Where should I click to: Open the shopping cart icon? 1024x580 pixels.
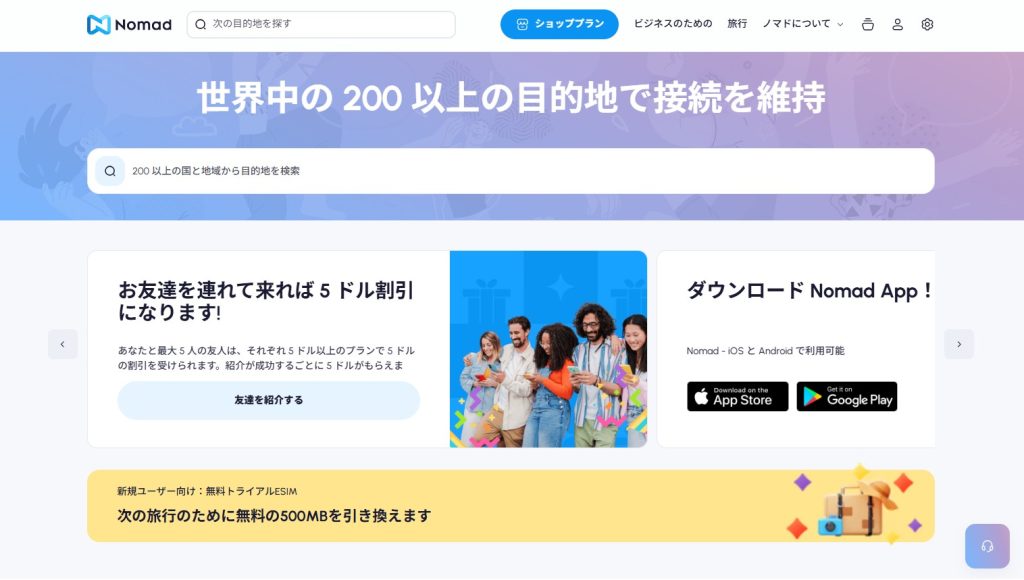[867, 25]
